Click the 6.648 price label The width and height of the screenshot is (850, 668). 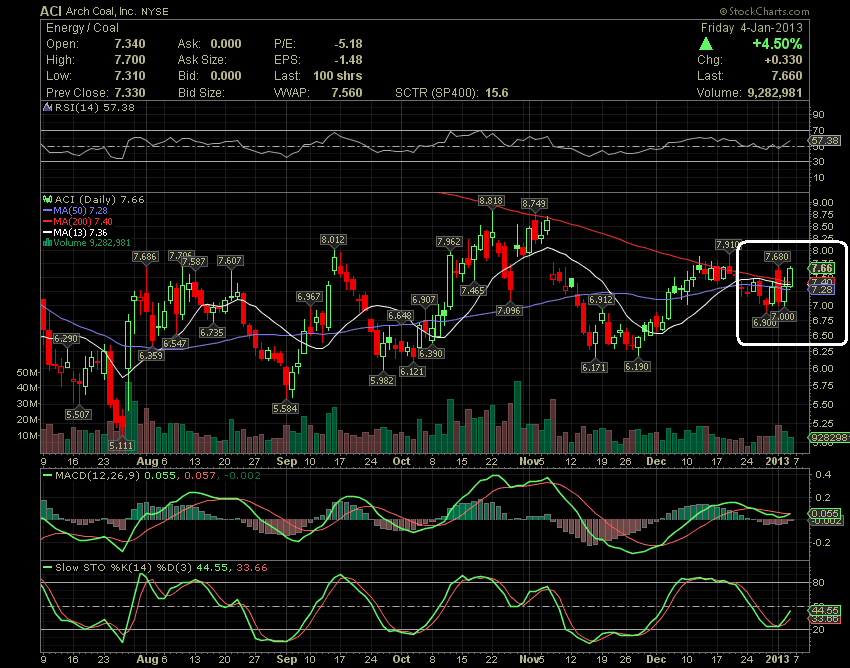[x=400, y=316]
